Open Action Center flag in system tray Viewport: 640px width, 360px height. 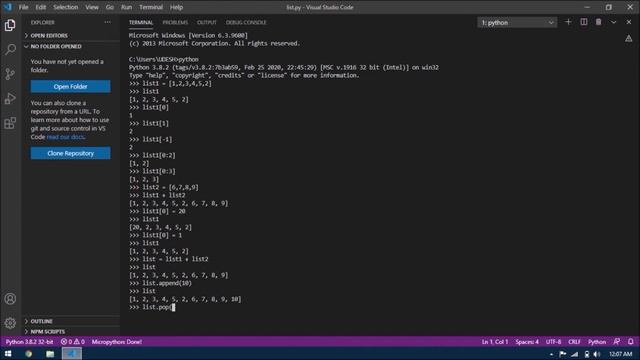point(562,354)
